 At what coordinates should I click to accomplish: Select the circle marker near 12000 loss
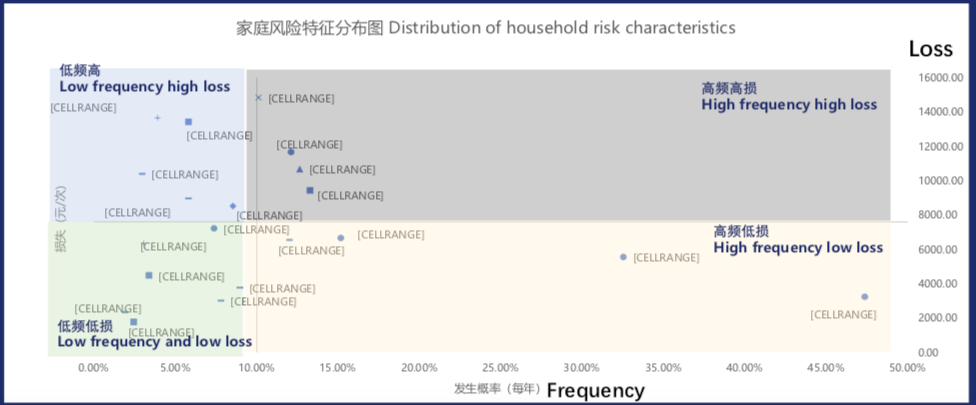click(x=291, y=152)
